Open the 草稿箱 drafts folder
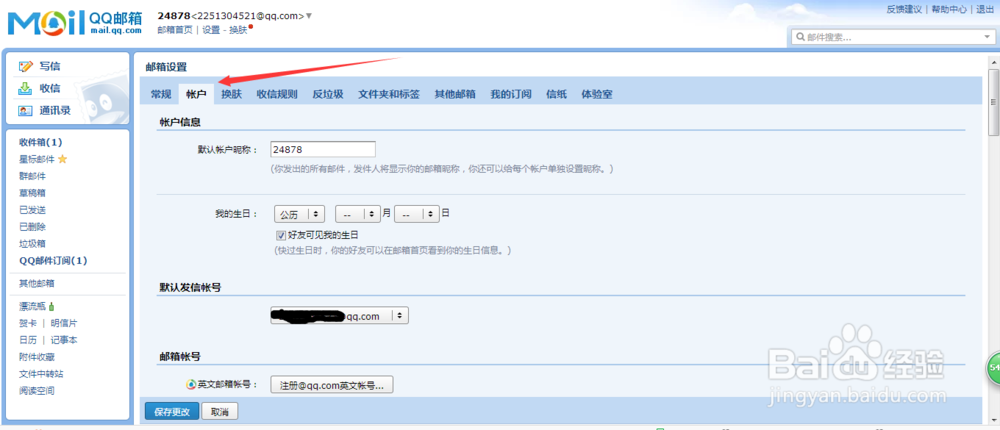This screenshot has height=430, width=1000. point(33,193)
